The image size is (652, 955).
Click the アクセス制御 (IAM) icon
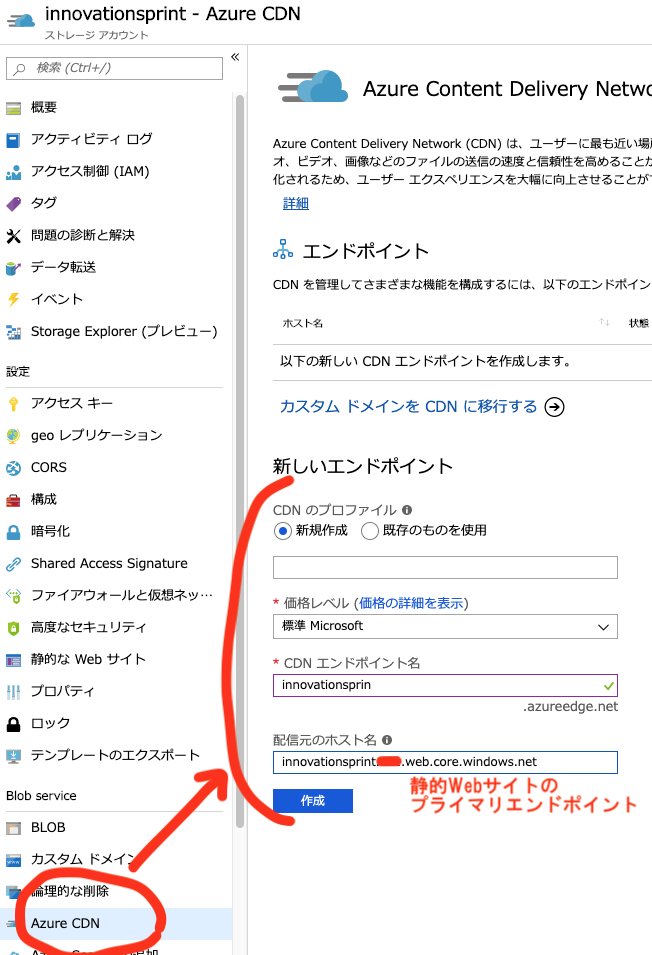pos(13,172)
